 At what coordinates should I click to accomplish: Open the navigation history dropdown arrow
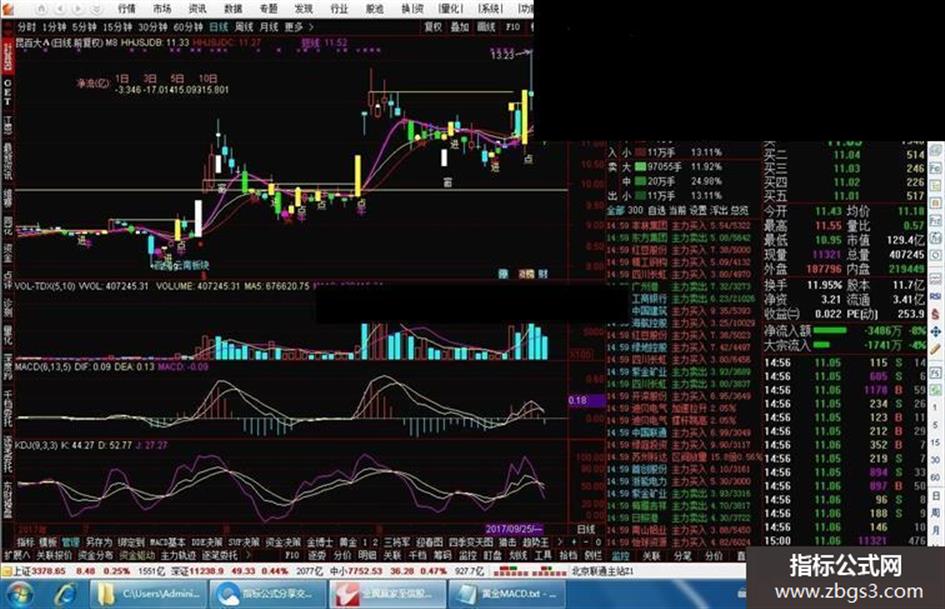coord(96,8)
